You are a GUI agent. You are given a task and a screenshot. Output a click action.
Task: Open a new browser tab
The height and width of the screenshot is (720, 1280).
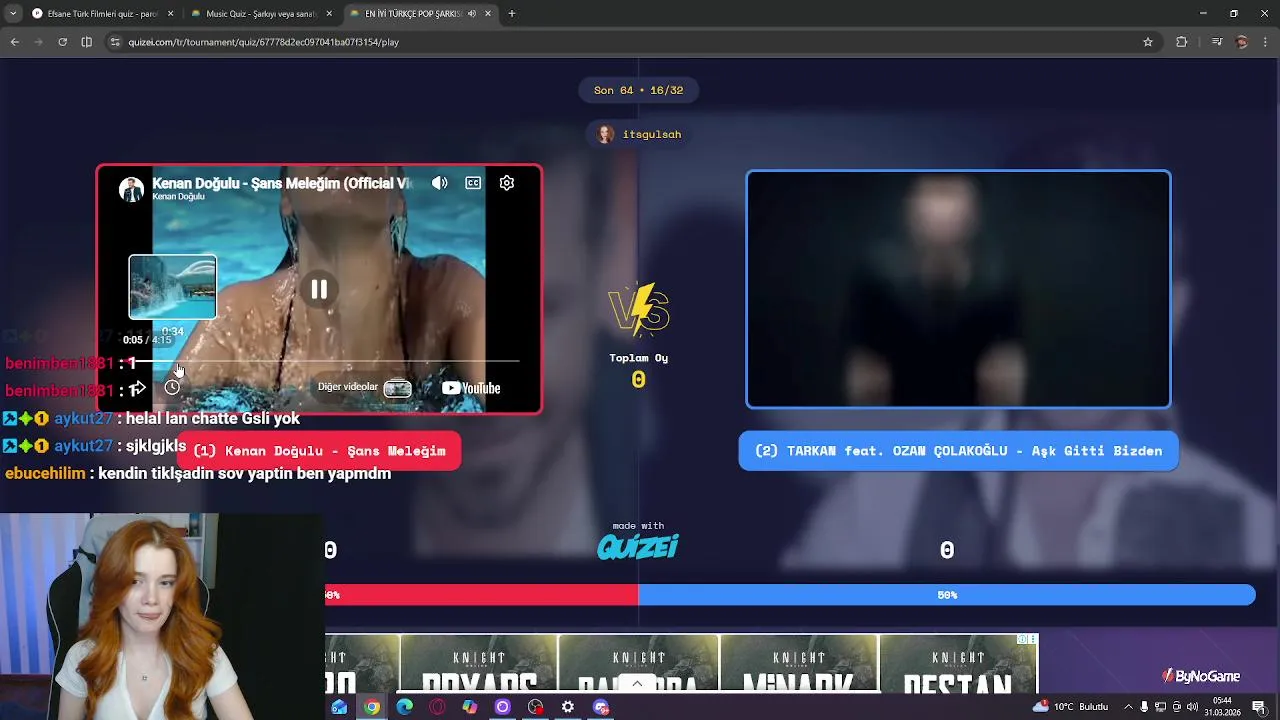pos(512,14)
